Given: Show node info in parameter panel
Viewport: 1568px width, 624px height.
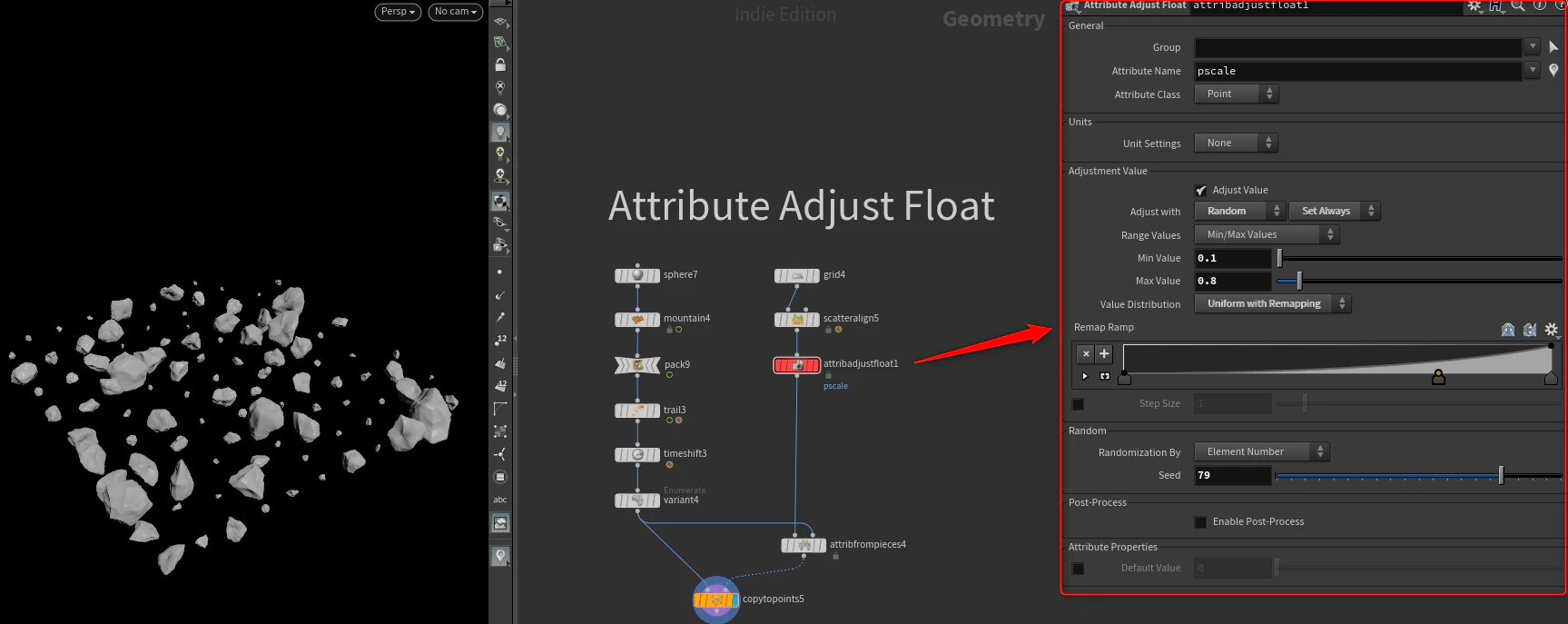Looking at the screenshot, I should [1540, 5].
